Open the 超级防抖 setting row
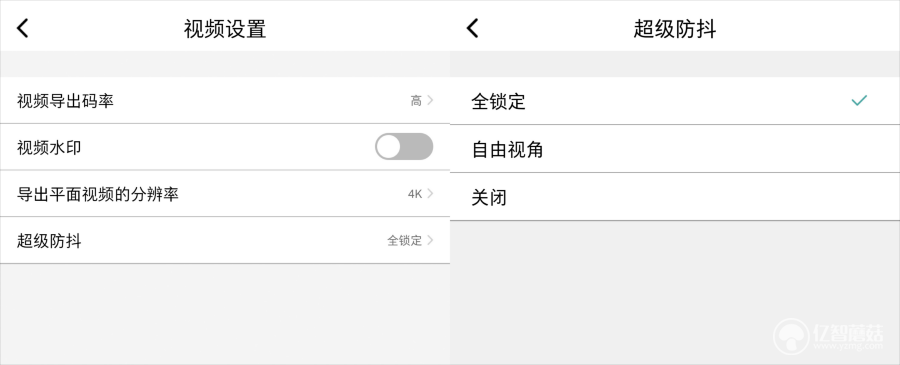Screen dimensions: 900x365 coord(225,240)
